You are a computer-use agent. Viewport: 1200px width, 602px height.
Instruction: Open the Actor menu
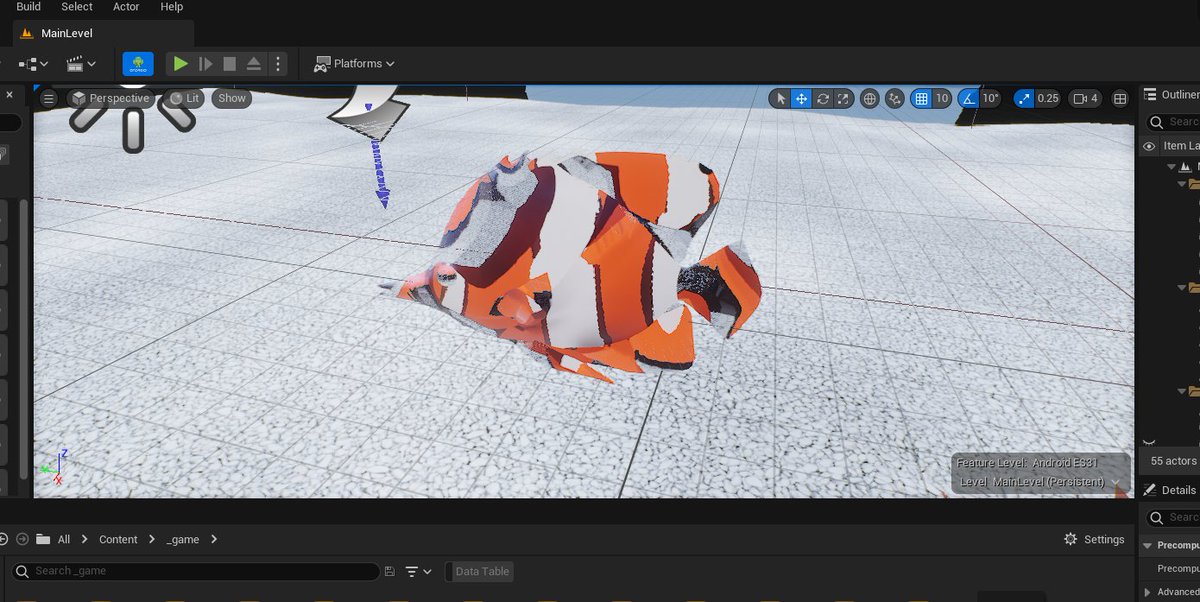126,7
